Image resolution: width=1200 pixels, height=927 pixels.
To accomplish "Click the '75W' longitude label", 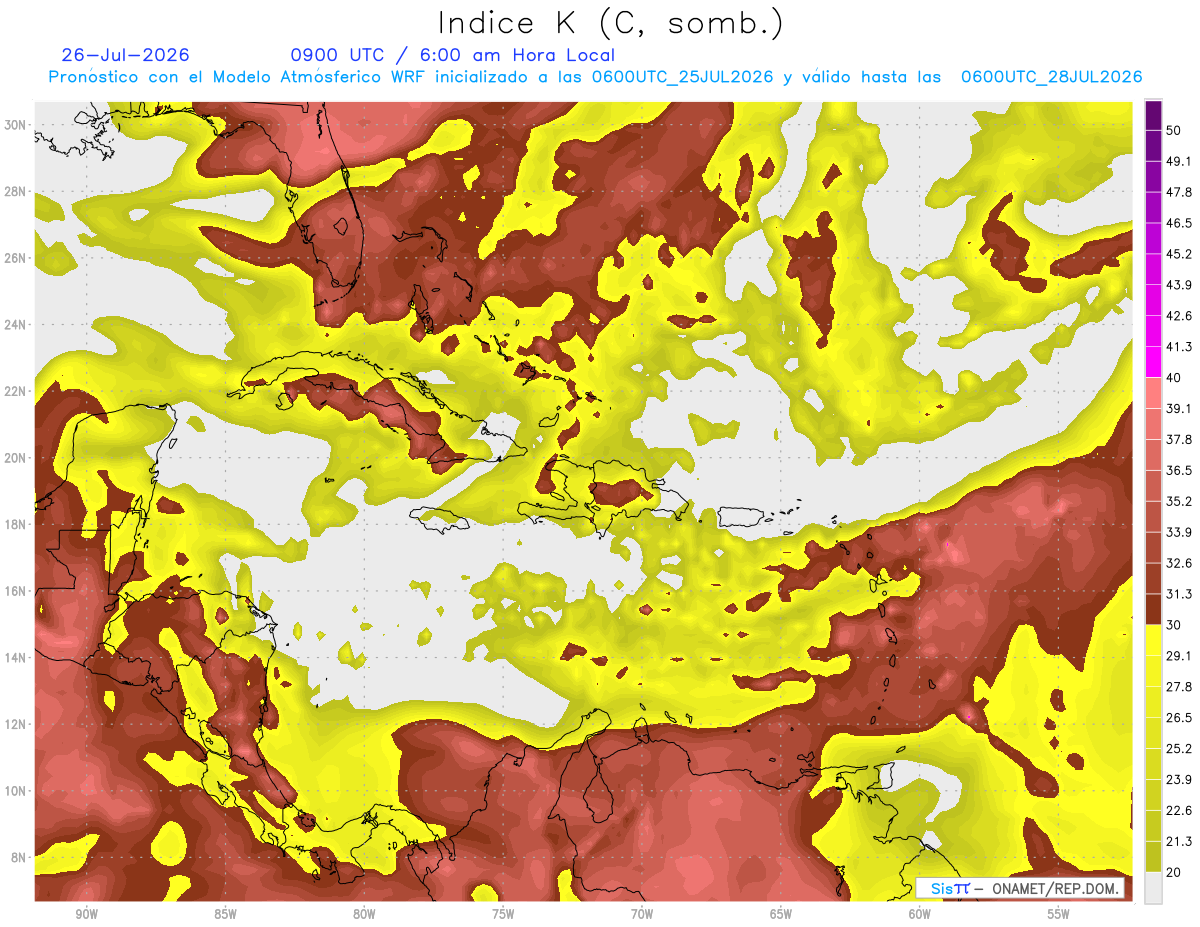I will point(503,914).
